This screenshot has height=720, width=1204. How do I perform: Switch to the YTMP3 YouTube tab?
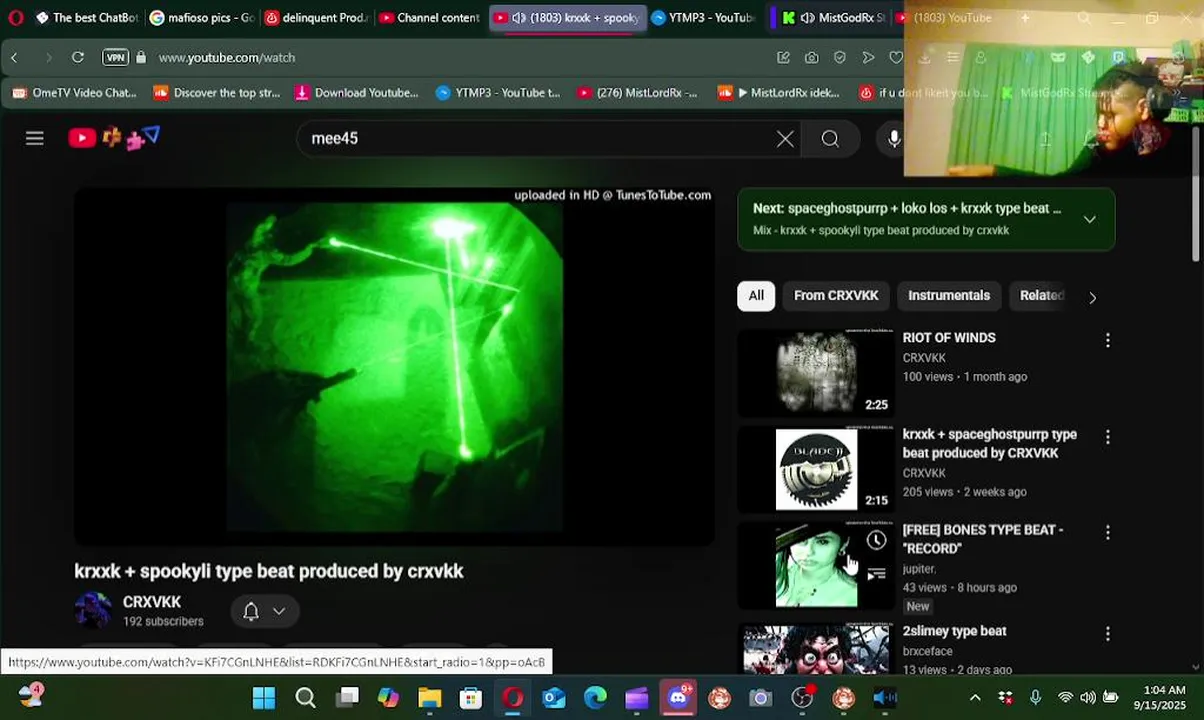point(703,18)
